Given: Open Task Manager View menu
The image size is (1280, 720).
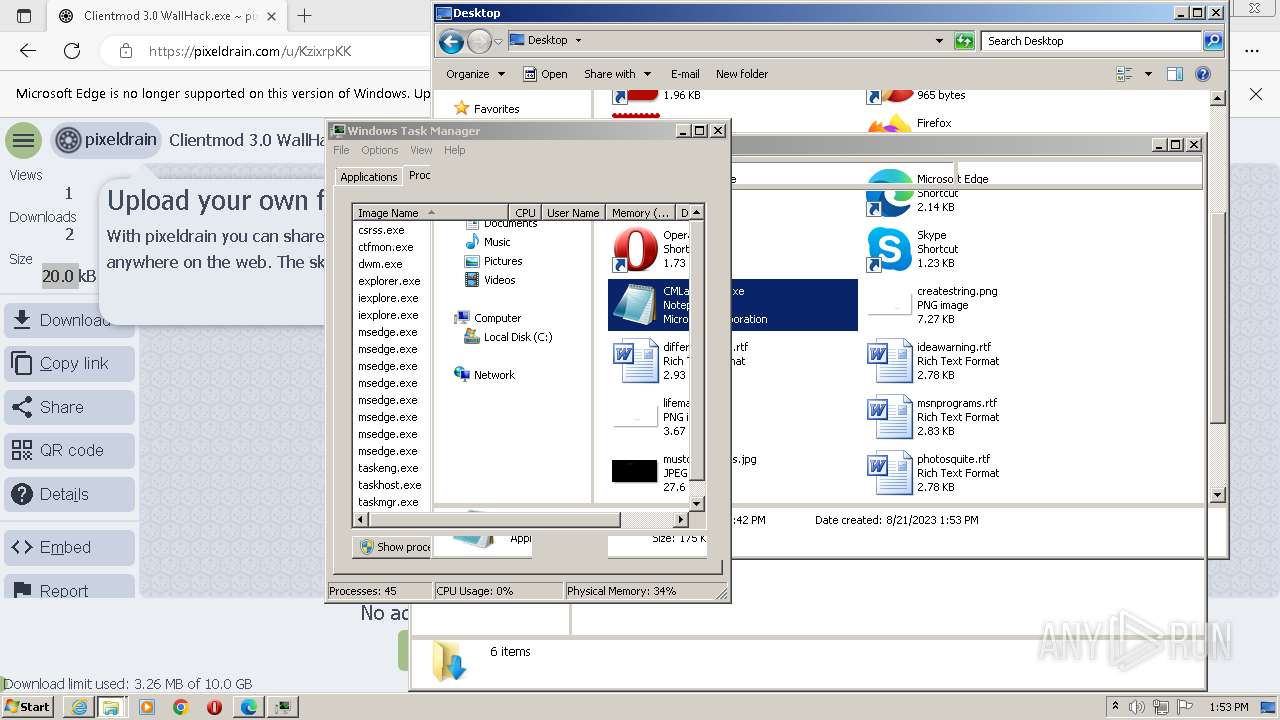Looking at the screenshot, I should click(x=421, y=150).
